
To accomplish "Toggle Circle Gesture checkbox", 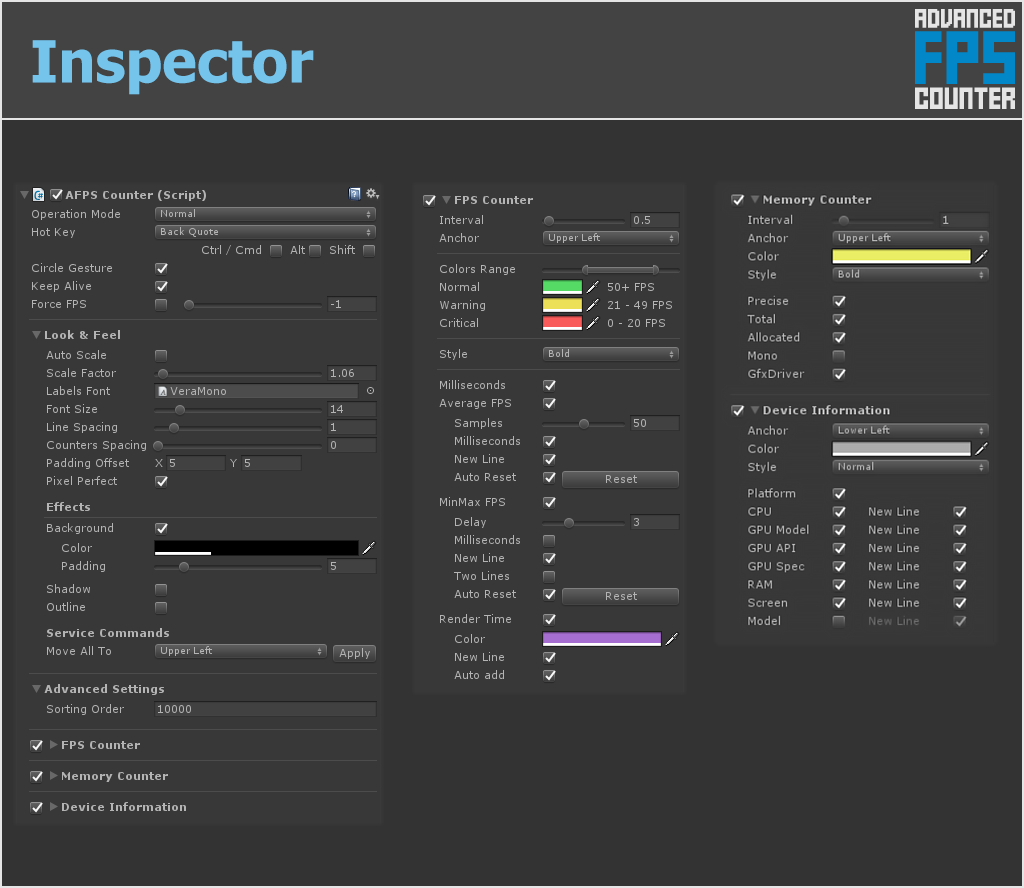I will point(161,268).
